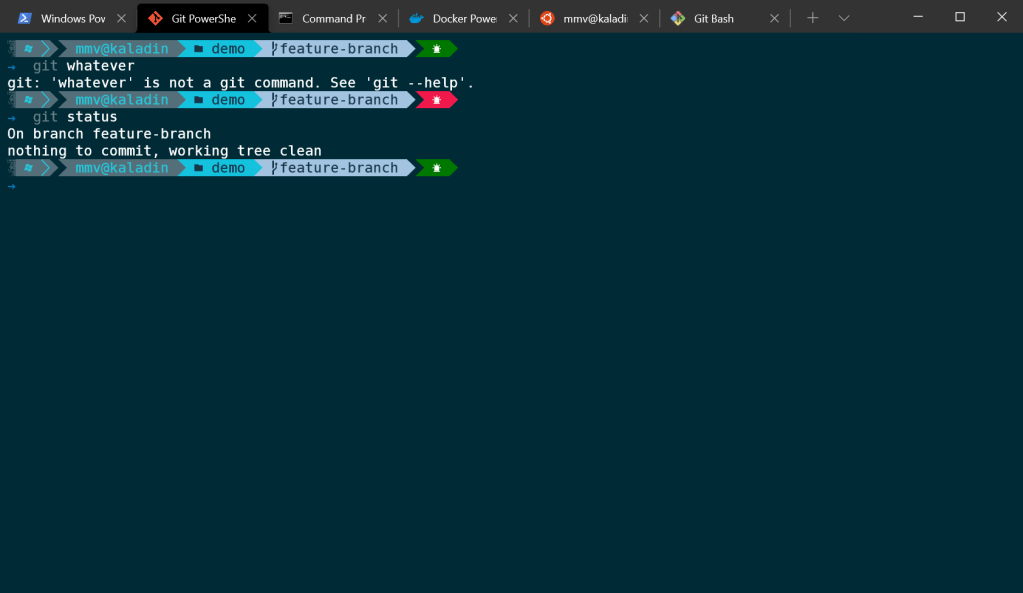Click the red error status prompt segment
1023x593 pixels.
pyautogui.click(x=436, y=100)
